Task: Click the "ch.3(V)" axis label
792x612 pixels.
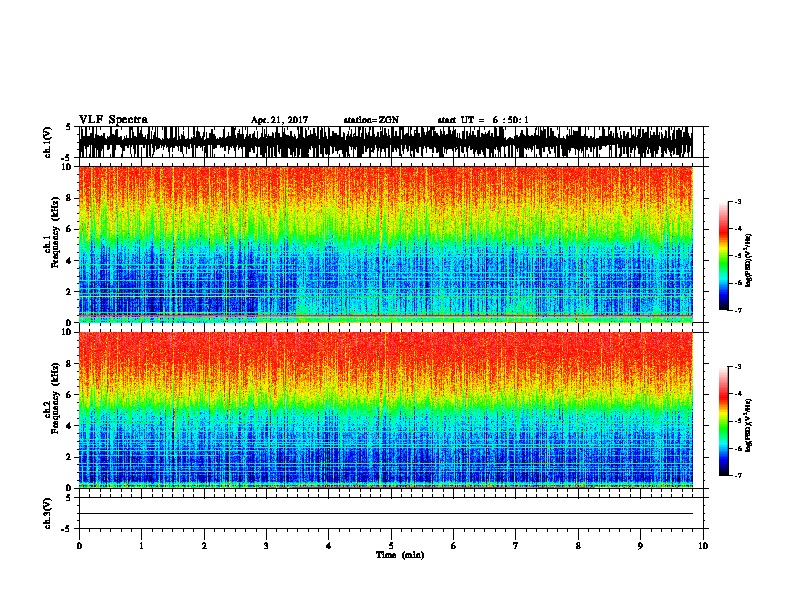Action: pyautogui.click(x=48, y=513)
